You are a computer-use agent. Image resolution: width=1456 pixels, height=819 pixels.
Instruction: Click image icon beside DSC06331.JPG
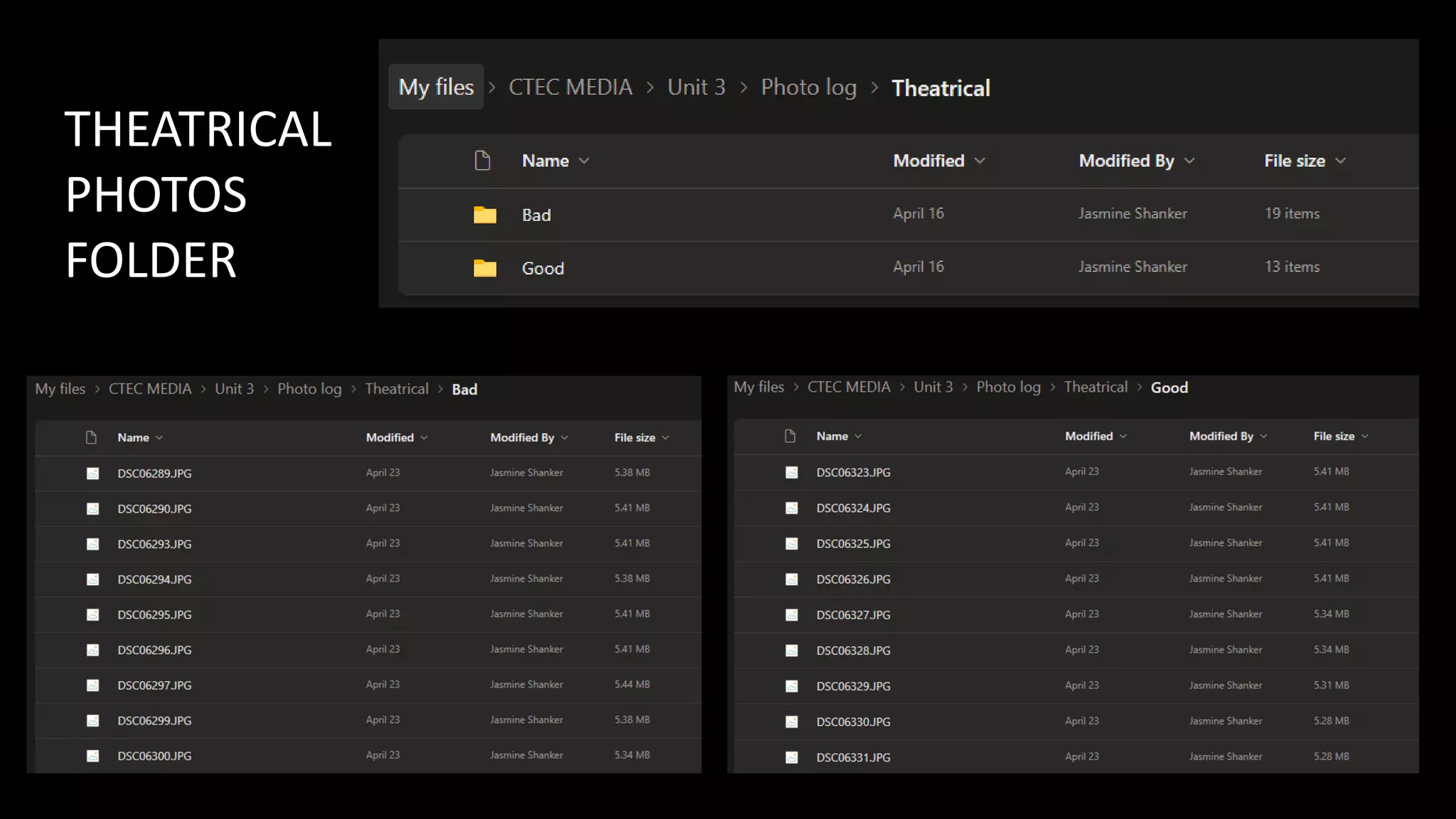coord(791,757)
